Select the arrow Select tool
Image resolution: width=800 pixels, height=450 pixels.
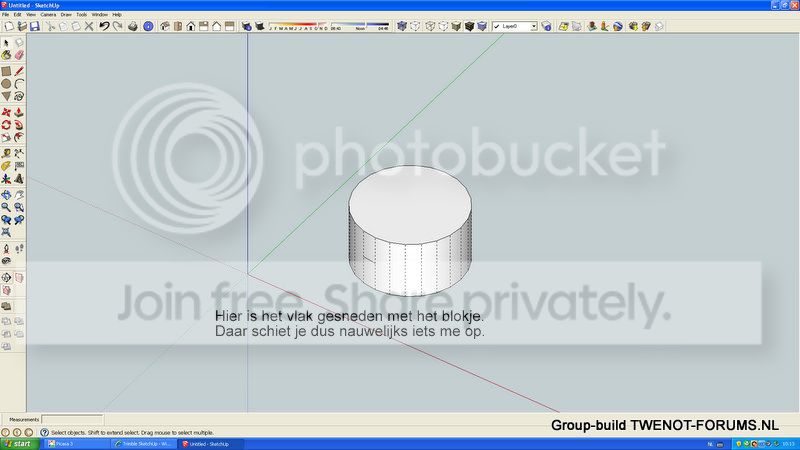(6, 43)
